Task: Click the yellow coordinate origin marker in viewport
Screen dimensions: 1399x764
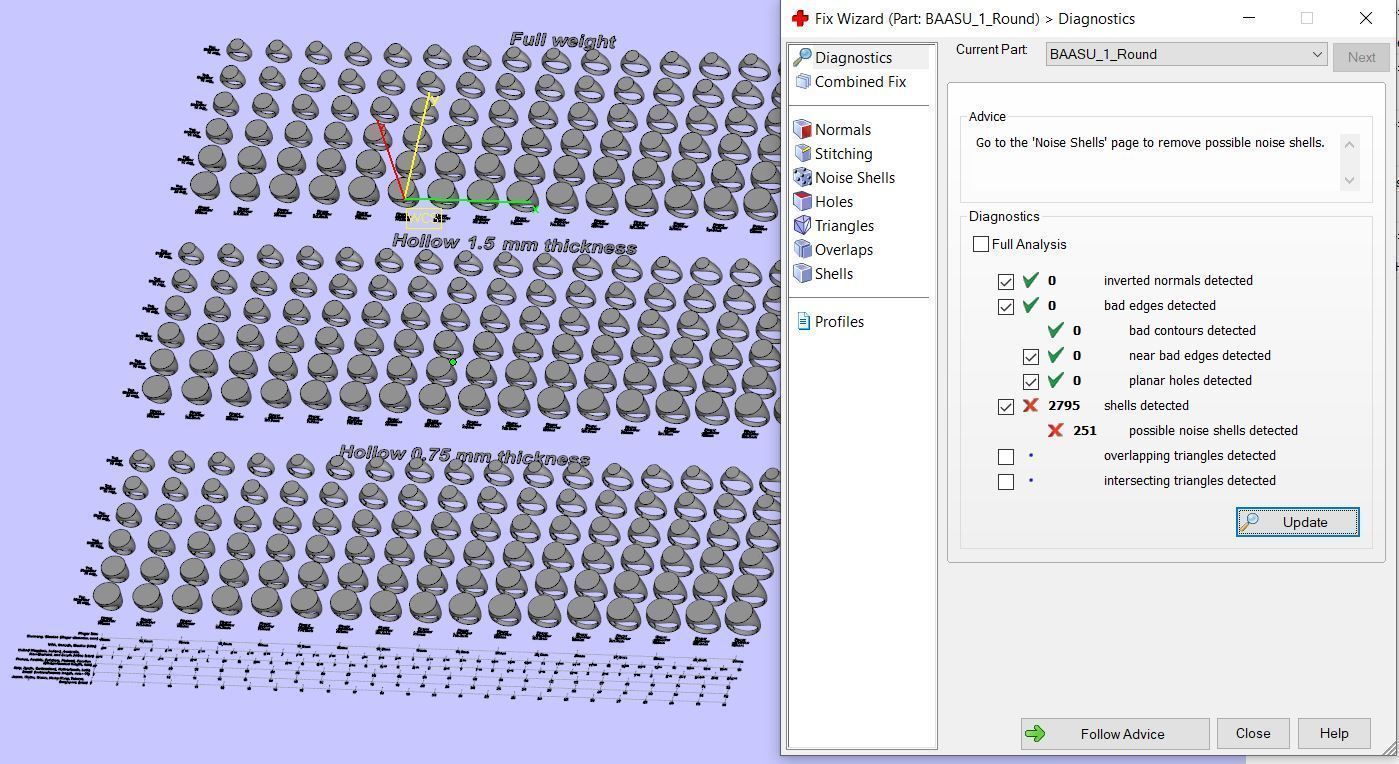Action: (x=424, y=218)
